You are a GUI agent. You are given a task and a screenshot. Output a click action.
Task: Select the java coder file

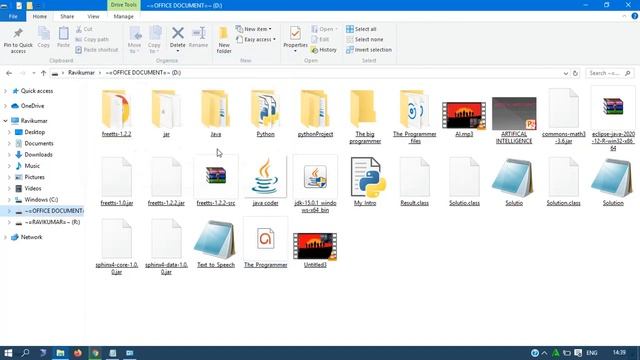pyautogui.click(x=265, y=181)
